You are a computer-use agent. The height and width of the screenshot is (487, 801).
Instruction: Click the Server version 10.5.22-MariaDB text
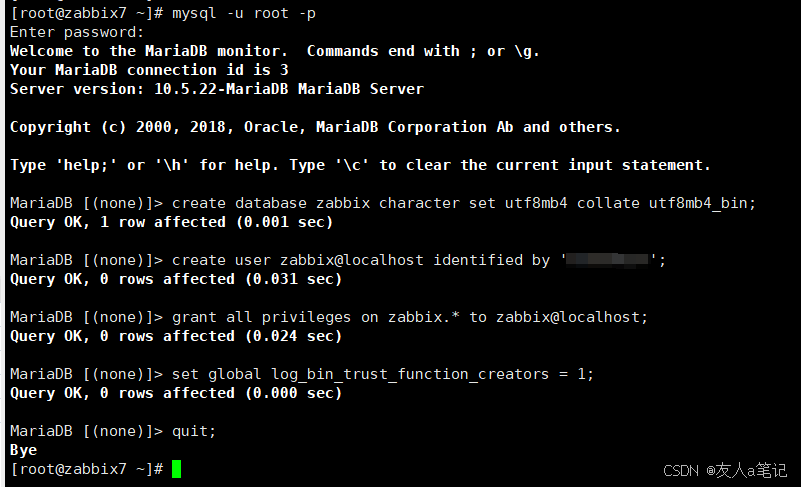click(x=217, y=89)
